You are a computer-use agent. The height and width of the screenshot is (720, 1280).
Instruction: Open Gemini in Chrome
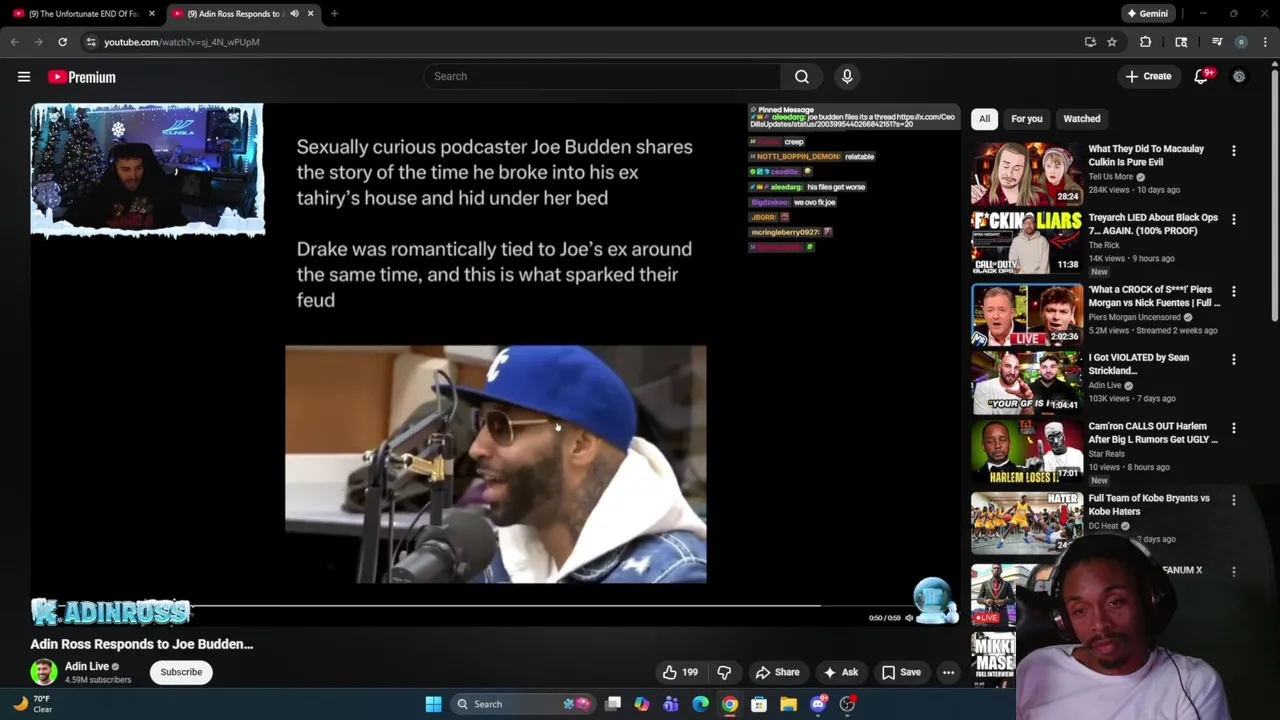click(x=1147, y=14)
